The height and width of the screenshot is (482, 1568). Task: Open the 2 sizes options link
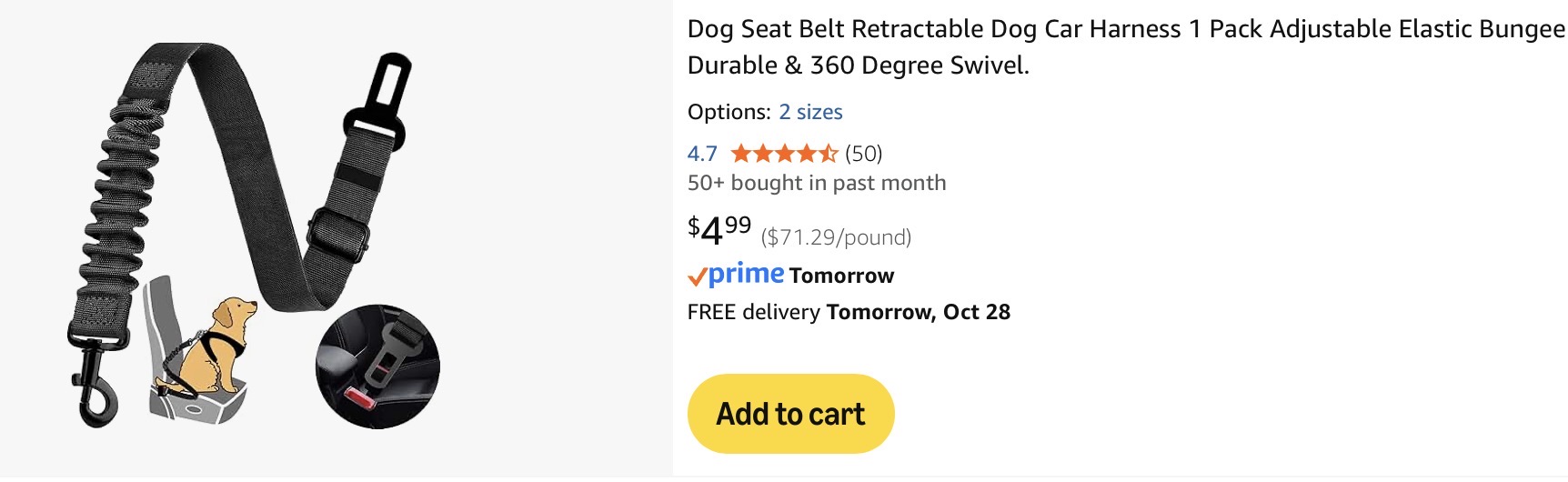pyautogui.click(x=810, y=112)
